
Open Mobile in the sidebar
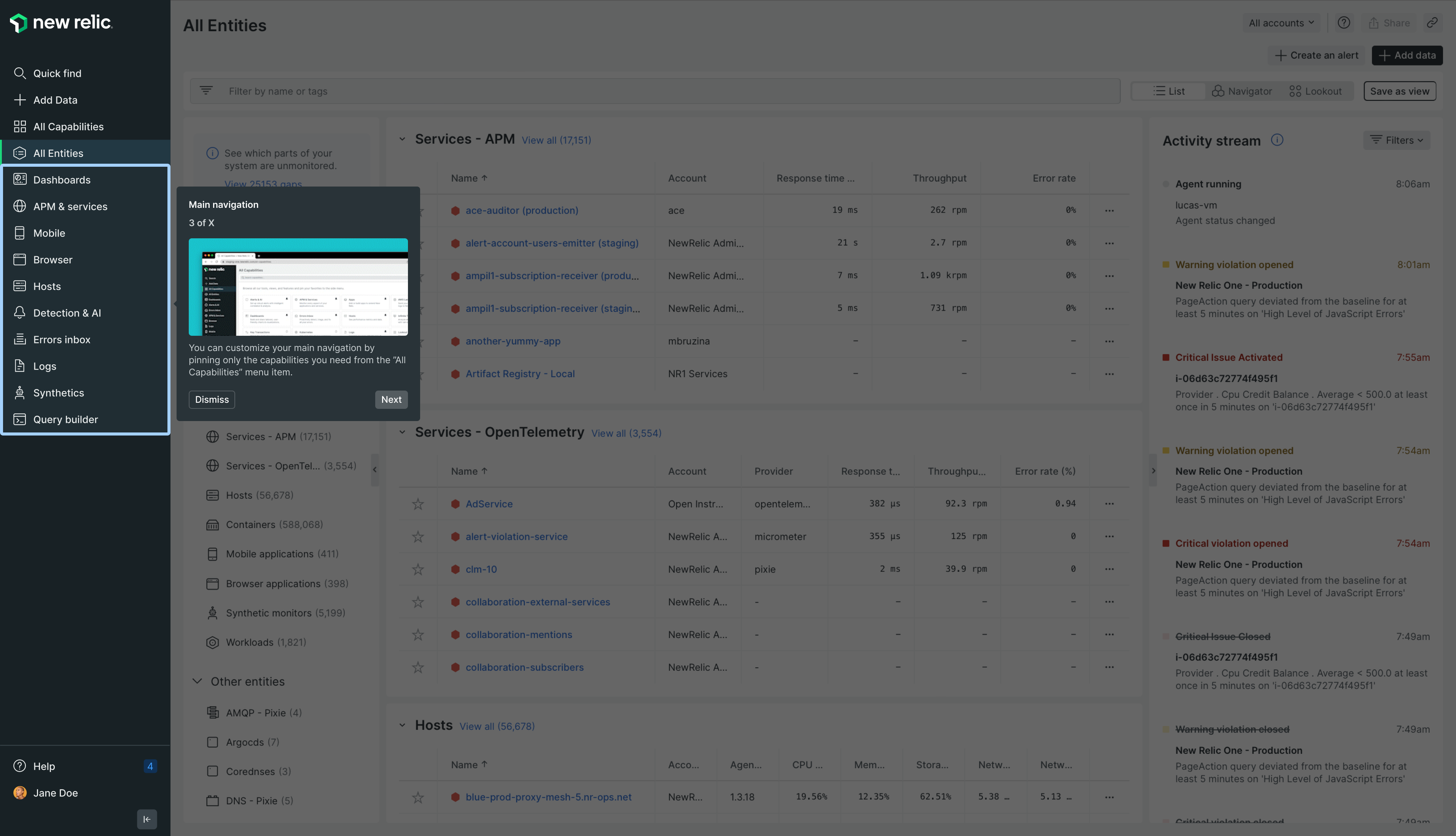tap(85, 233)
